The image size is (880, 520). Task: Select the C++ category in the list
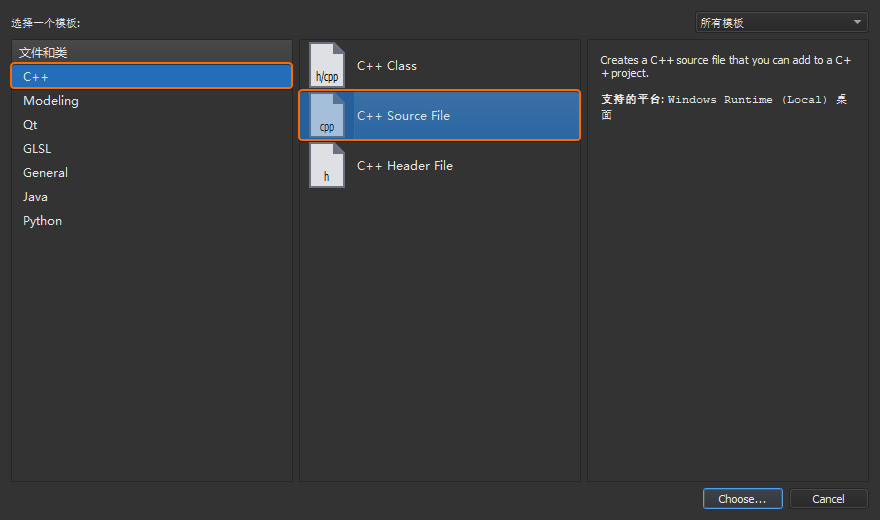pos(36,77)
